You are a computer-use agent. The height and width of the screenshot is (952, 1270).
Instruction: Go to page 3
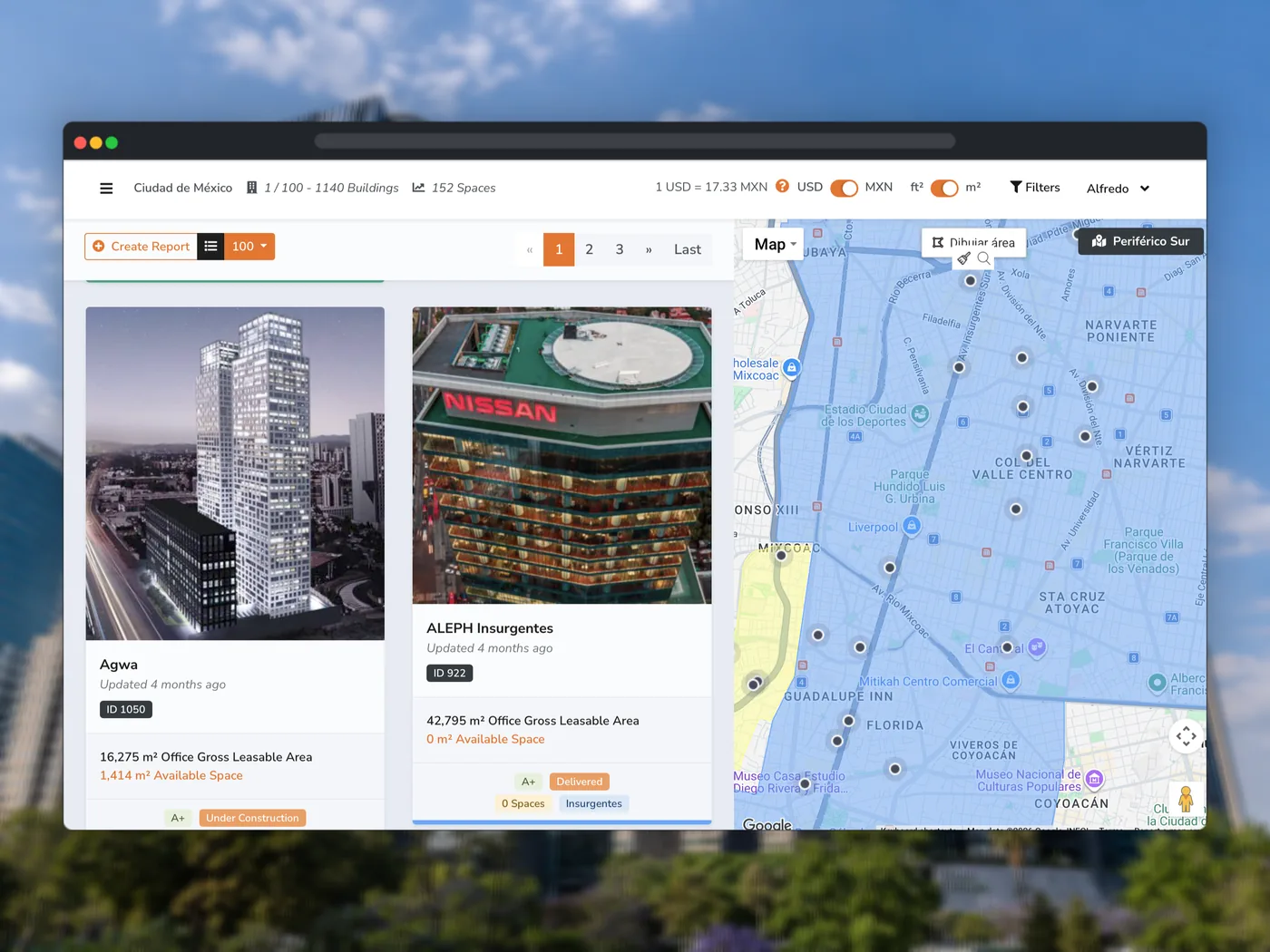(620, 249)
